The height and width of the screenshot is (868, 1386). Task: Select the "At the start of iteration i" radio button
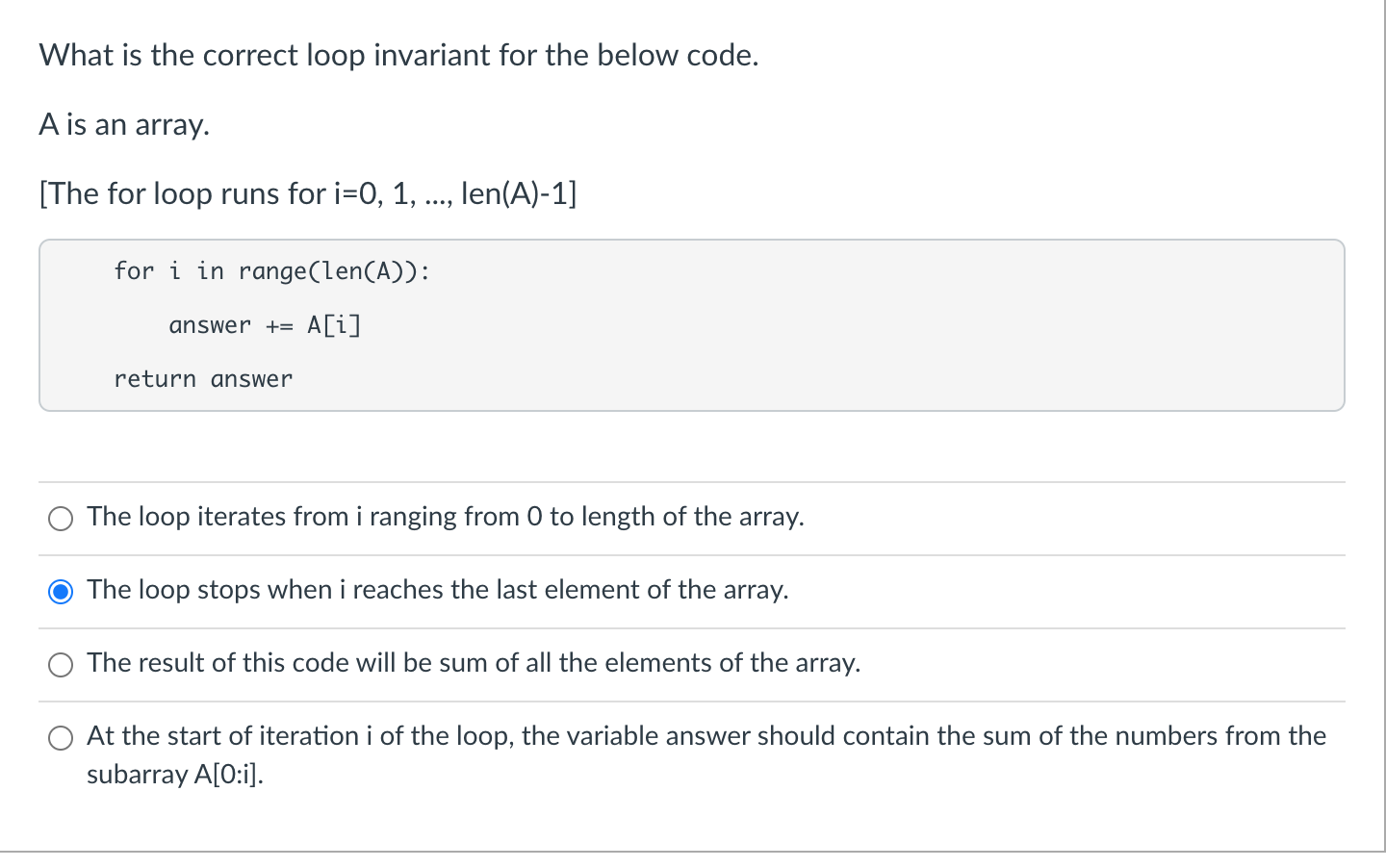61,738
